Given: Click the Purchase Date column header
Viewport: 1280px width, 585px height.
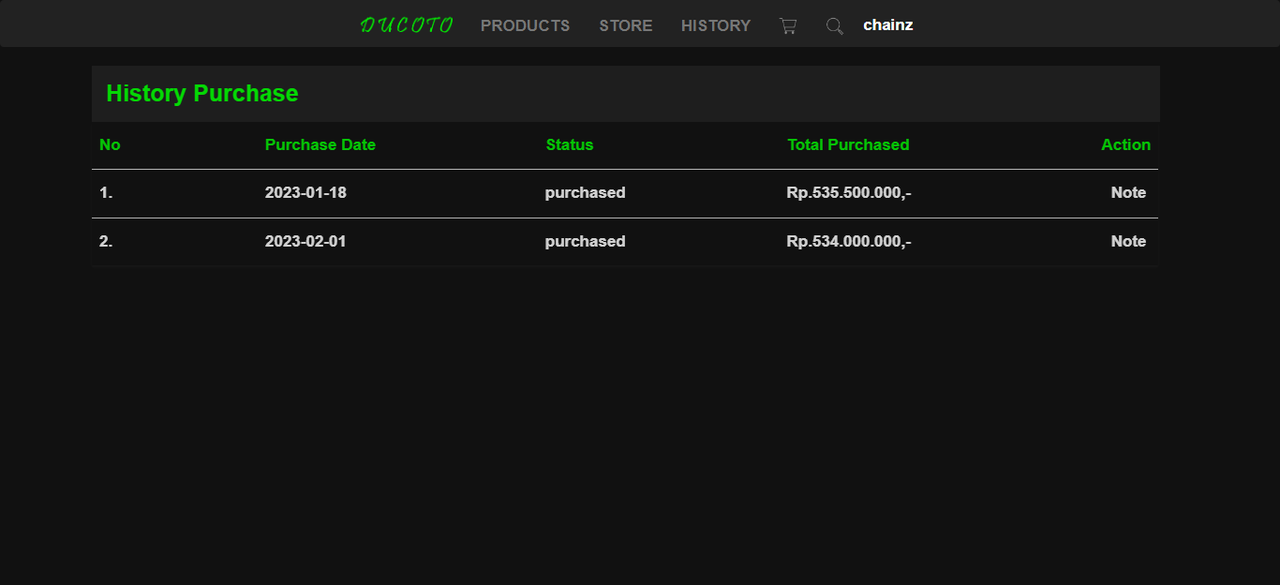Looking at the screenshot, I should [x=320, y=145].
